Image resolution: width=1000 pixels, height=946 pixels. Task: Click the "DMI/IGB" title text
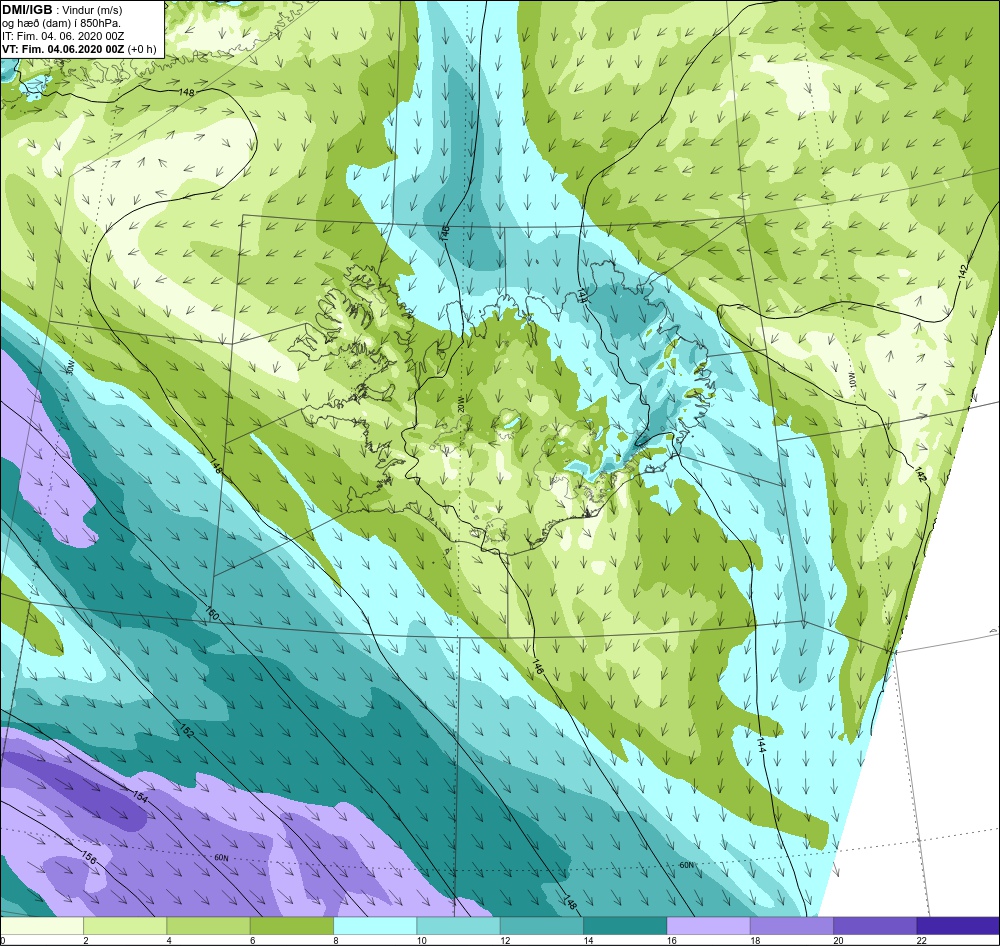pos(27,10)
